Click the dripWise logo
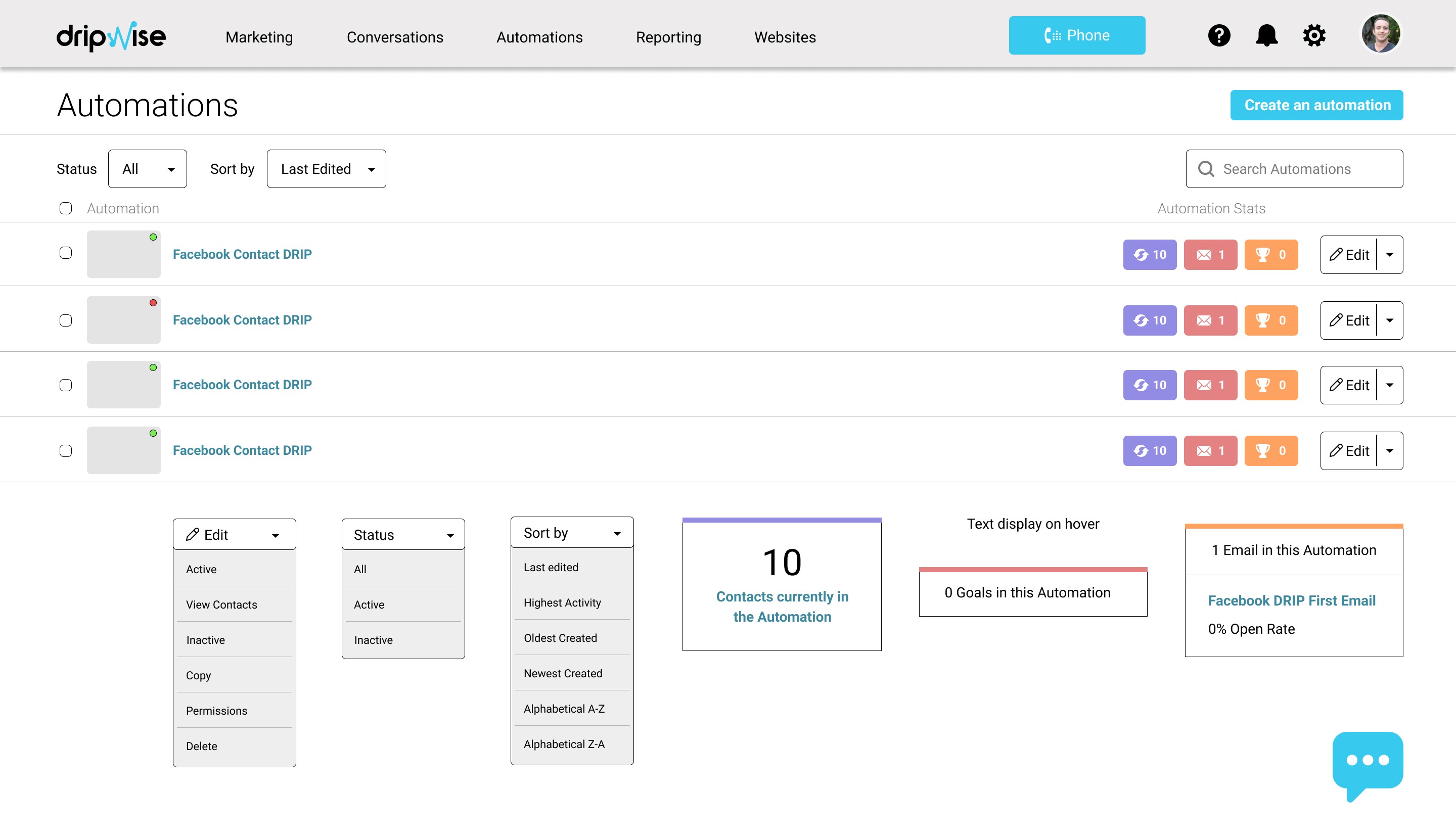1456x837 pixels. [x=111, y=37]
